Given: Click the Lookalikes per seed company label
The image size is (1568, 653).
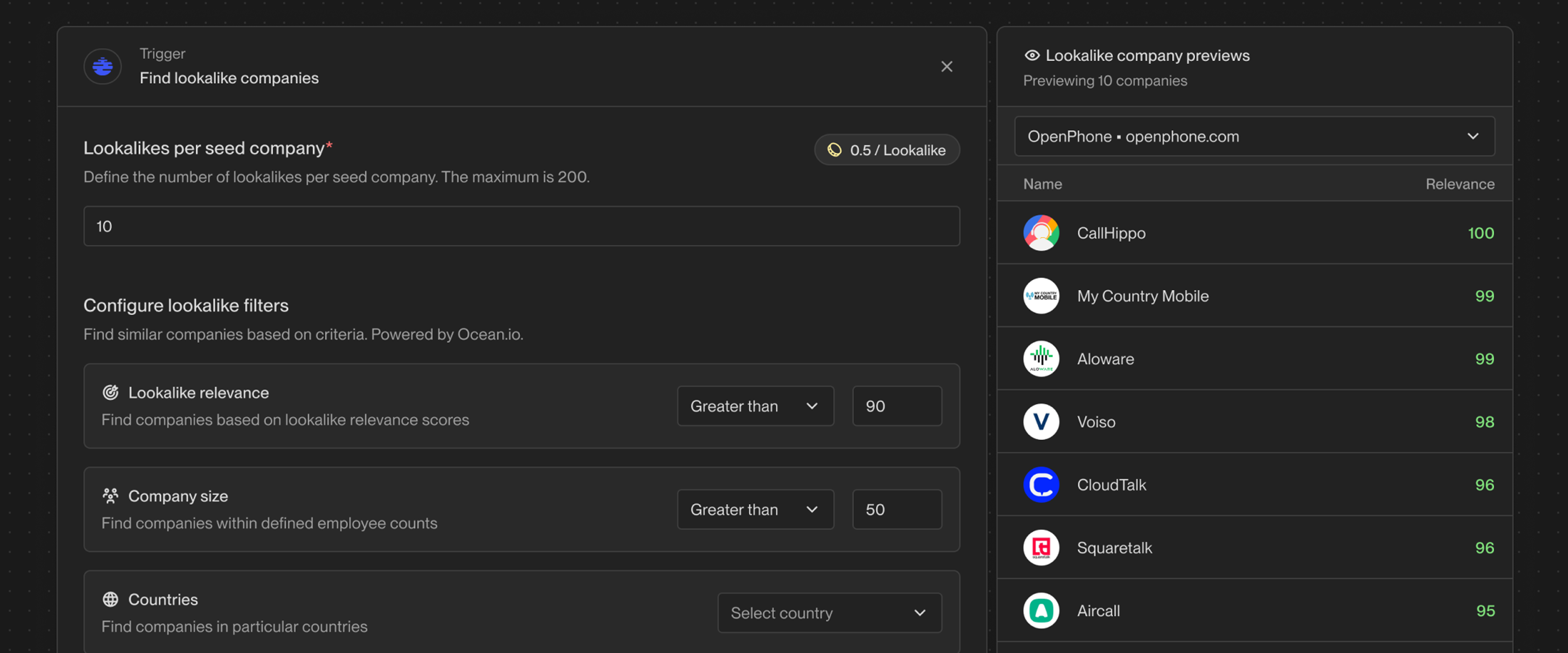Looking at the screenshot, I should click(x=204, y=148).
